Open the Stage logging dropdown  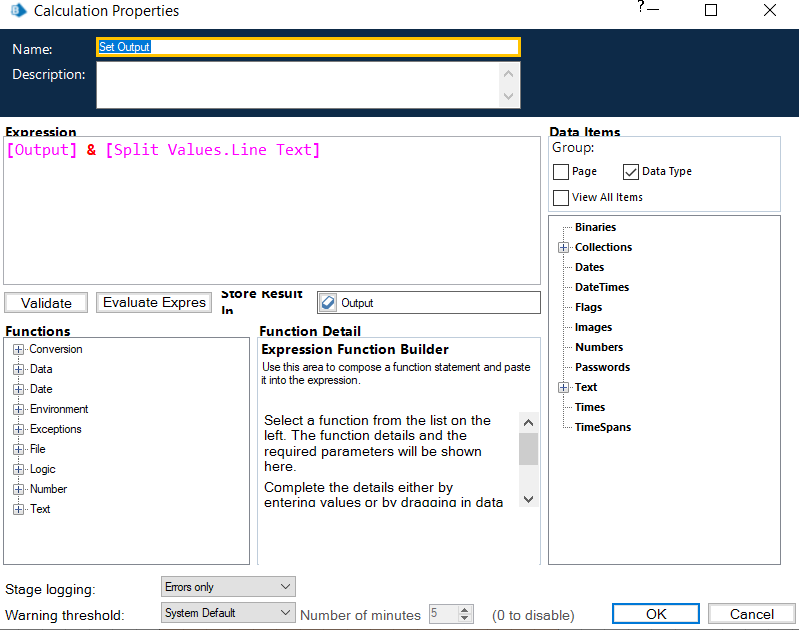(x=228, y=587)
